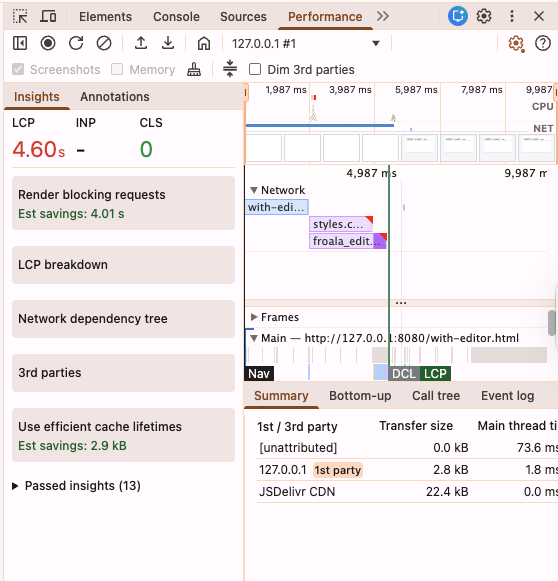The height and width of the screenshot is (581, 558).
Task: Sort by Transfer size column header
Action: point(416,426)
